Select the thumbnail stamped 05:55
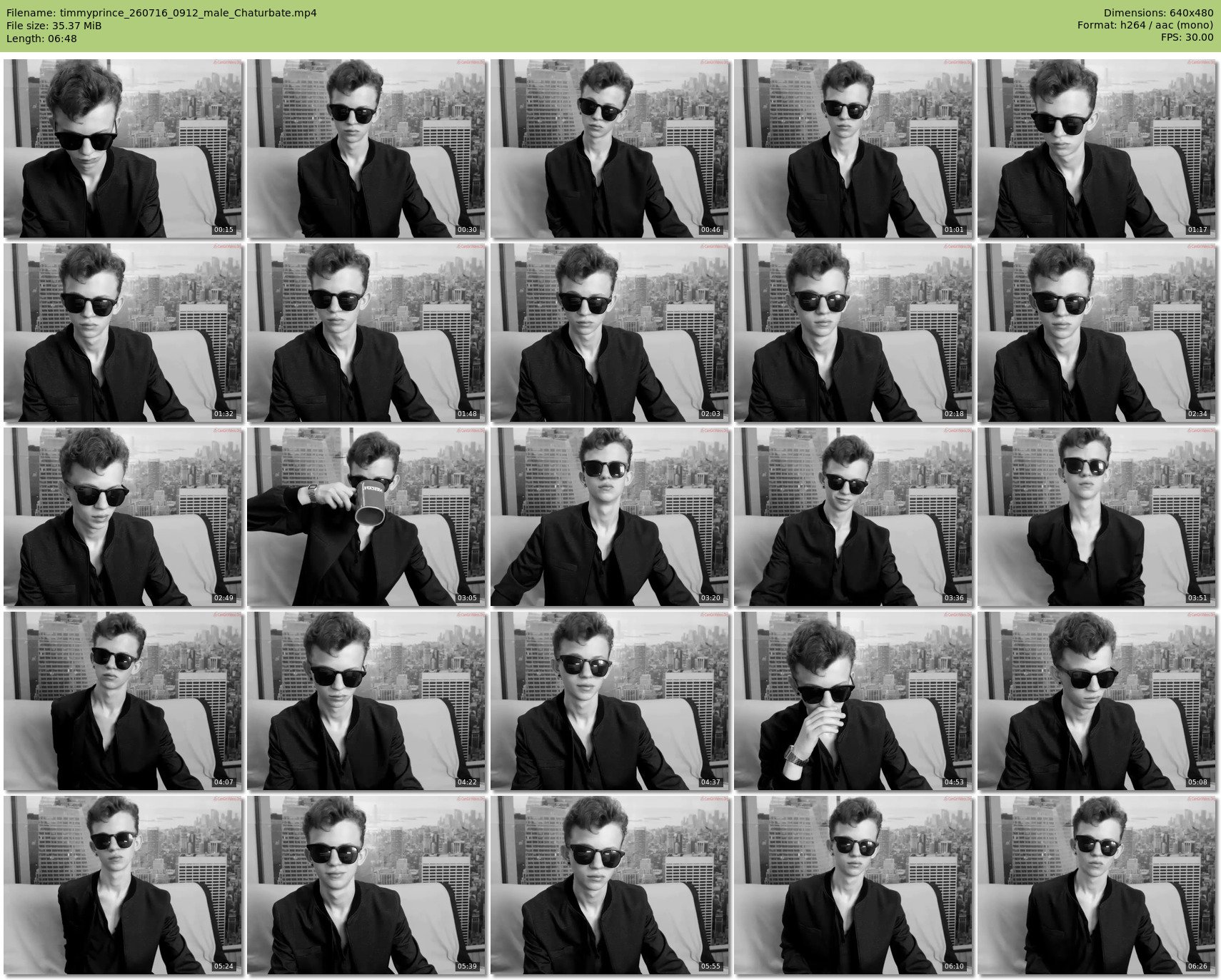The image size is (1221, 980). [x=609, y=884]
